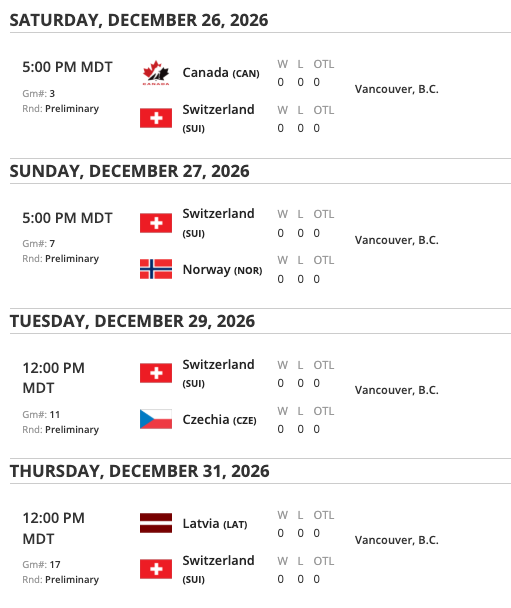Click the Saturday, December 26, 2026 heading

(x=139, y=20)
